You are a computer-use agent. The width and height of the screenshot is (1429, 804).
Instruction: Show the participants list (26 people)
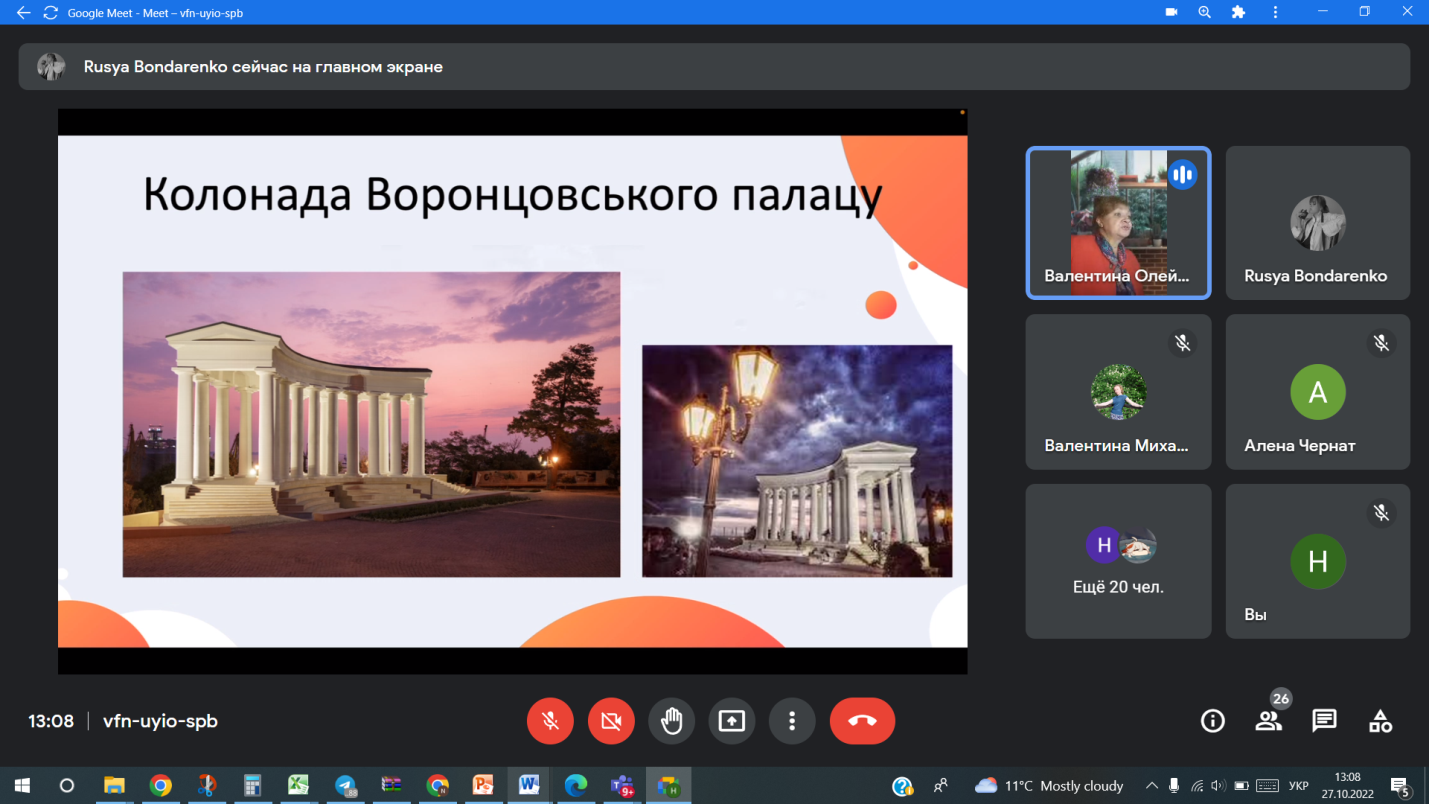click(x=1268, y=721)
